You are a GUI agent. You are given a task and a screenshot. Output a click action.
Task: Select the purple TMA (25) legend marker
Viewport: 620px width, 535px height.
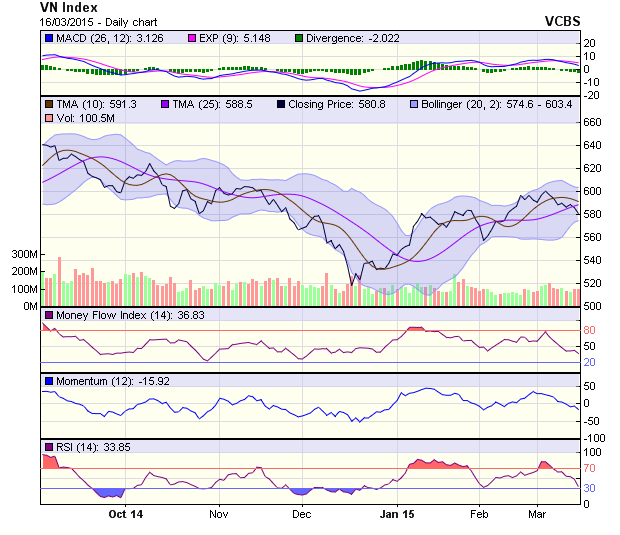click(x=165, y=104)
